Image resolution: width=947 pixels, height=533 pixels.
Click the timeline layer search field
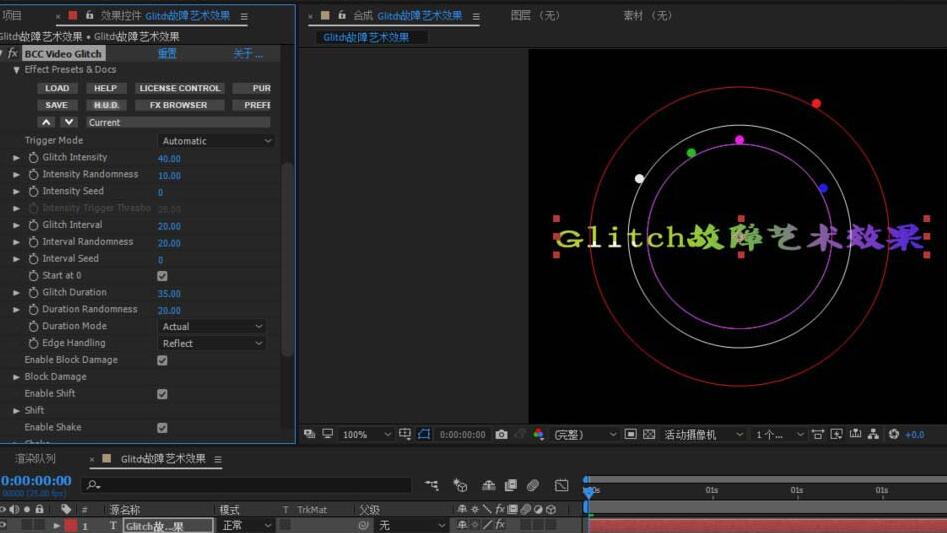tap(250, 485)
